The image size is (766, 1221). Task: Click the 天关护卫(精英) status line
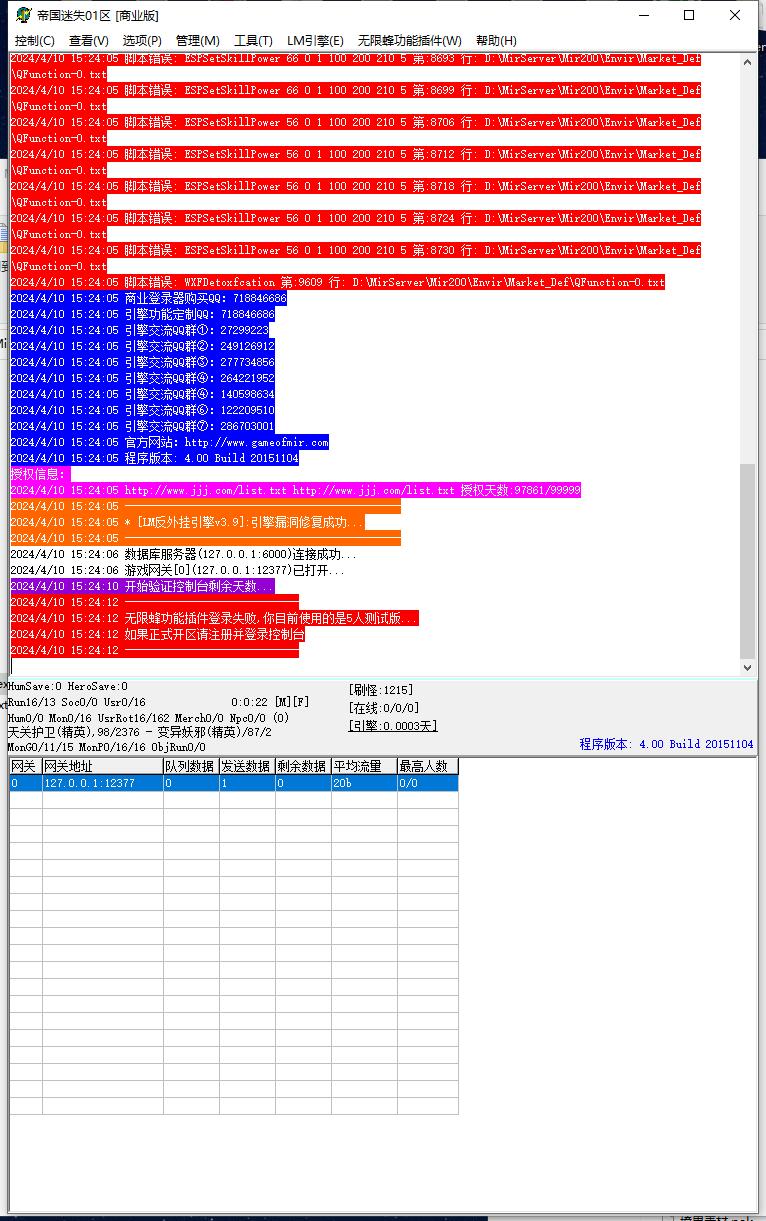139,732
